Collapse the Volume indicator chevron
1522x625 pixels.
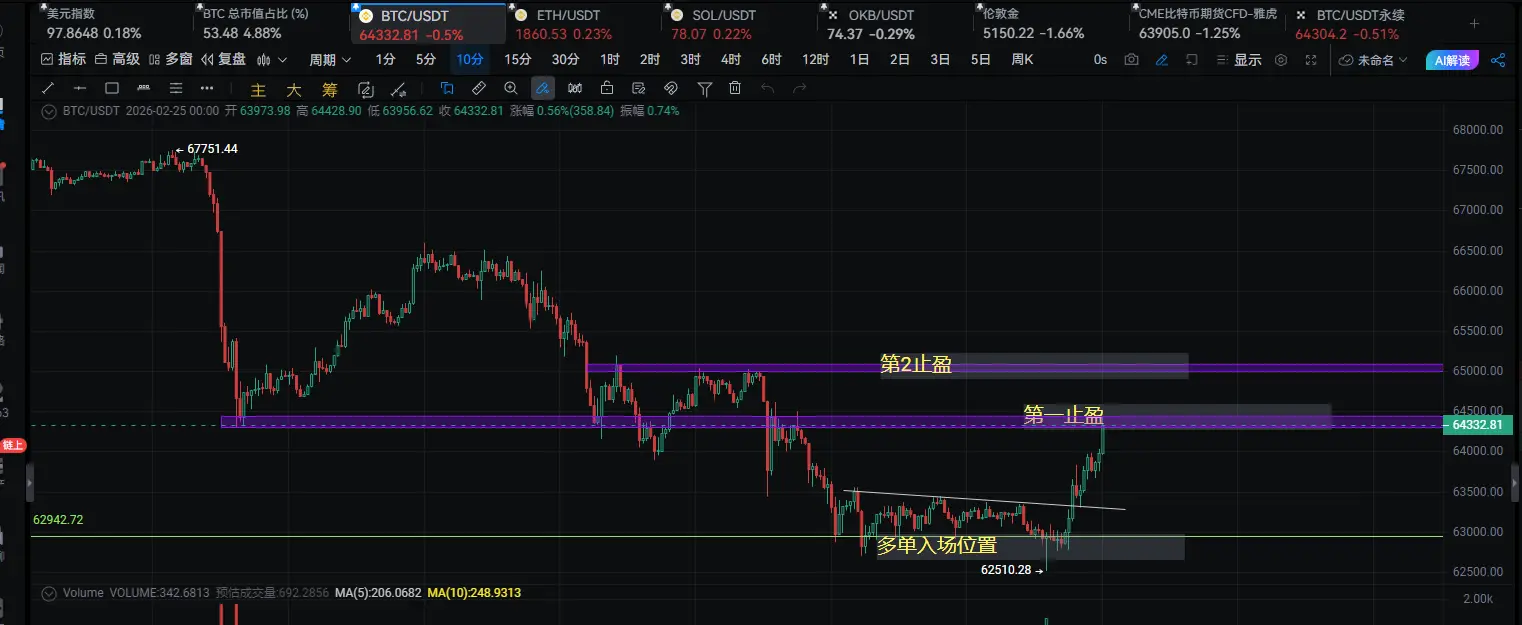pyautogui.click(x=47, y=593)
